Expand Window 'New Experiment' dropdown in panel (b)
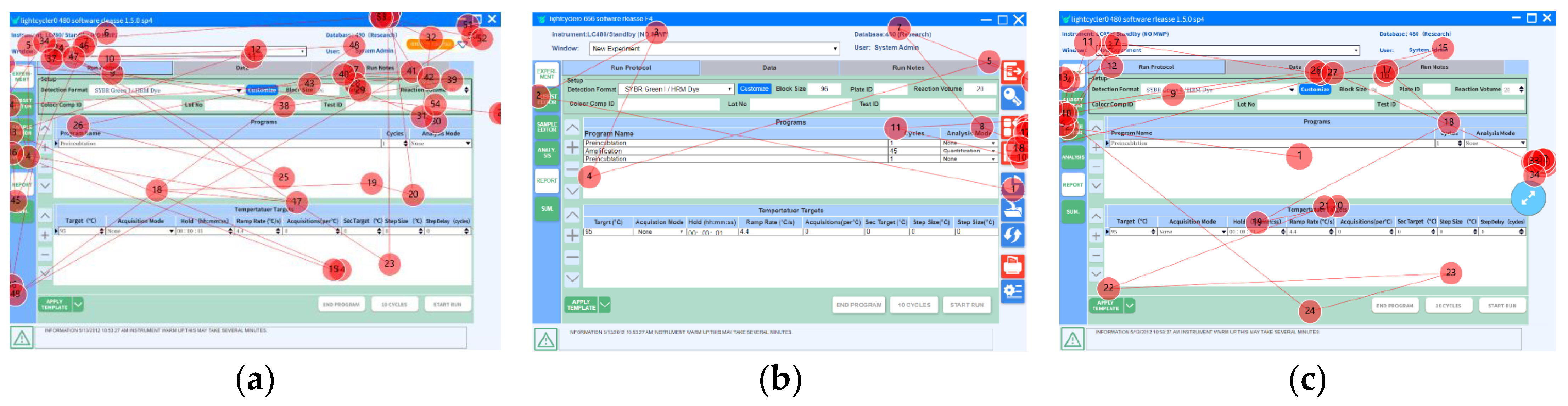This screenshot has width=1568, height=406. click(835, 49)
